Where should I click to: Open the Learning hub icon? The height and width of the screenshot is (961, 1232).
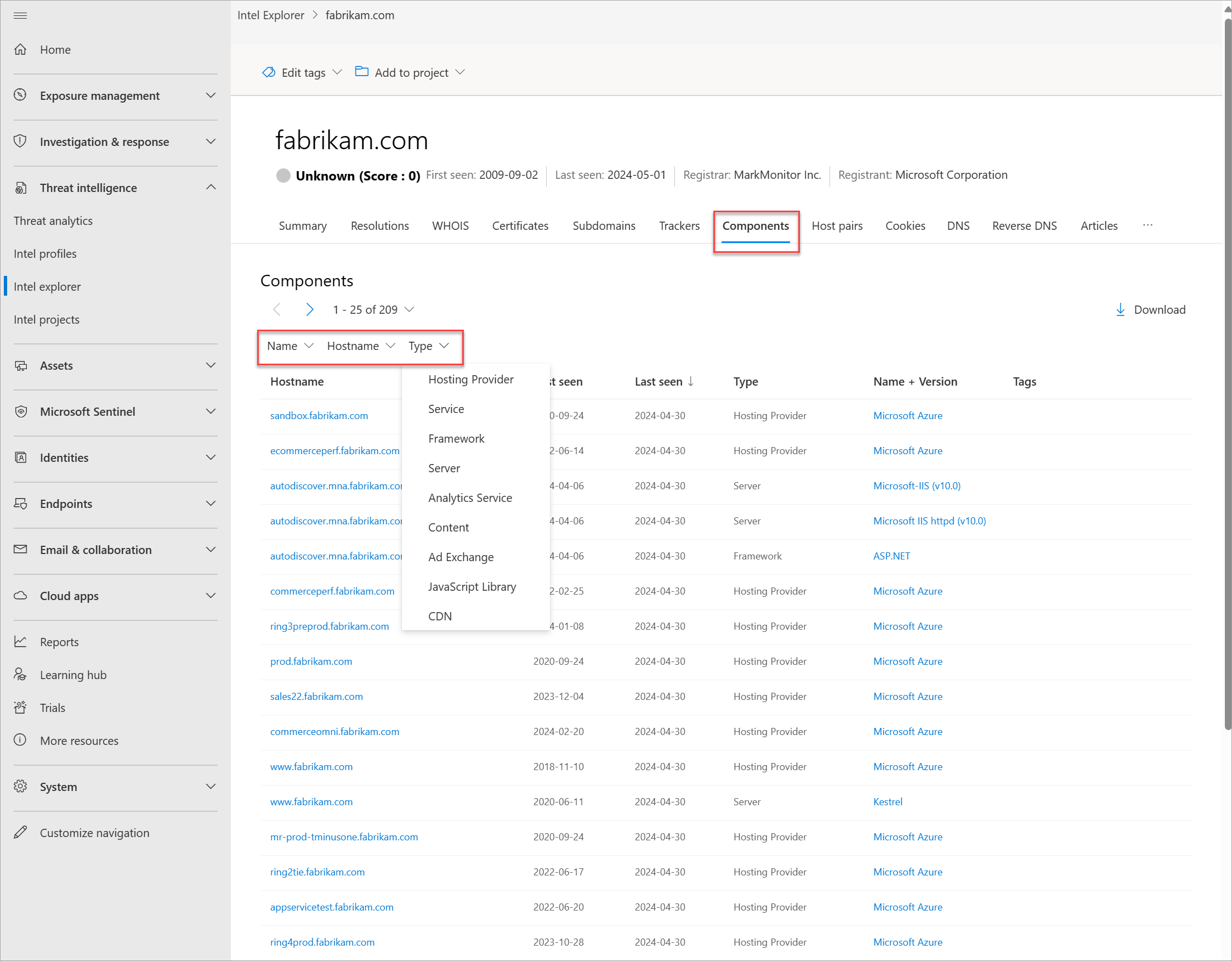tap(20, 674)
